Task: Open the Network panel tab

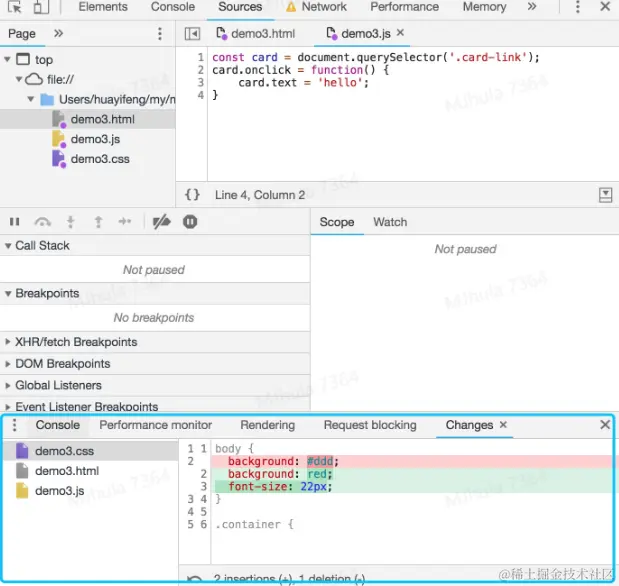Action: coord(317,7)
